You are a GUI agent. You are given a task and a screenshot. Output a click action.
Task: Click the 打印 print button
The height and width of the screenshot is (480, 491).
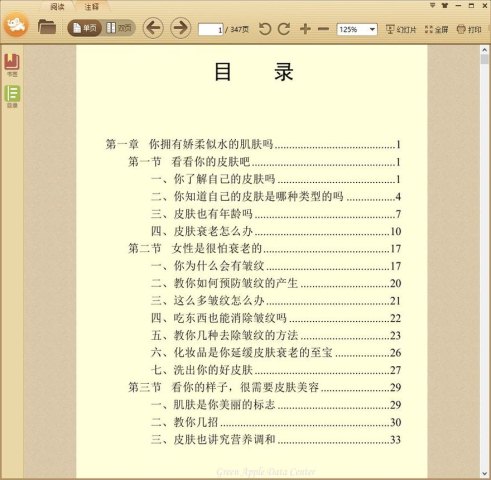point(469,30)
